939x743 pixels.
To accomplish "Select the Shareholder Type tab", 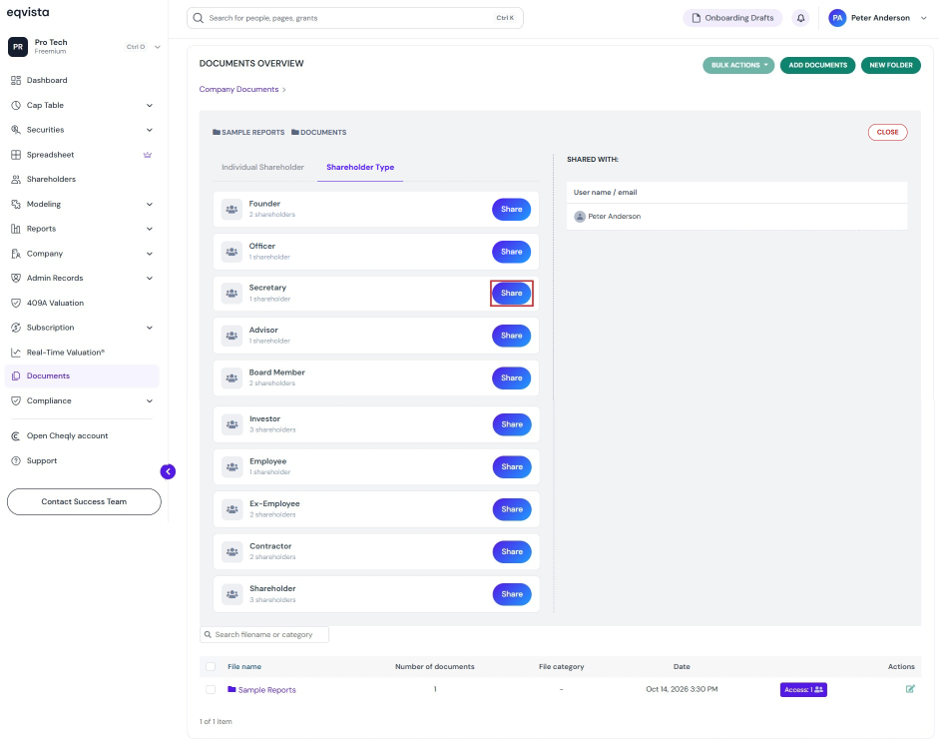I will coord(360,167).
